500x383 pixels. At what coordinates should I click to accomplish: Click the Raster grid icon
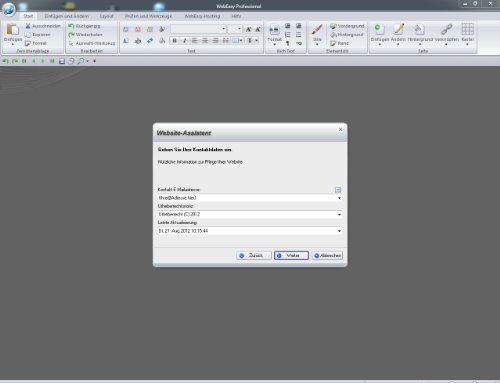(x=467, y=29)
